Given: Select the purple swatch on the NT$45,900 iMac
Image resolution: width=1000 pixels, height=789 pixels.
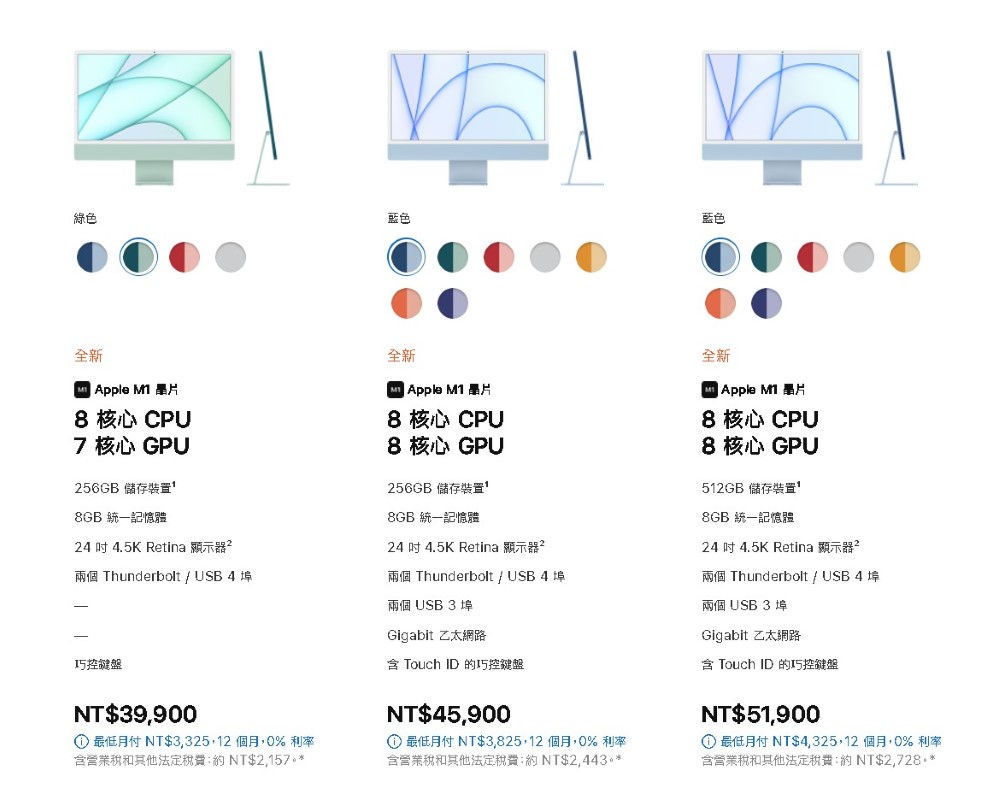Looking at the screenshot, I should coord(452,303).
